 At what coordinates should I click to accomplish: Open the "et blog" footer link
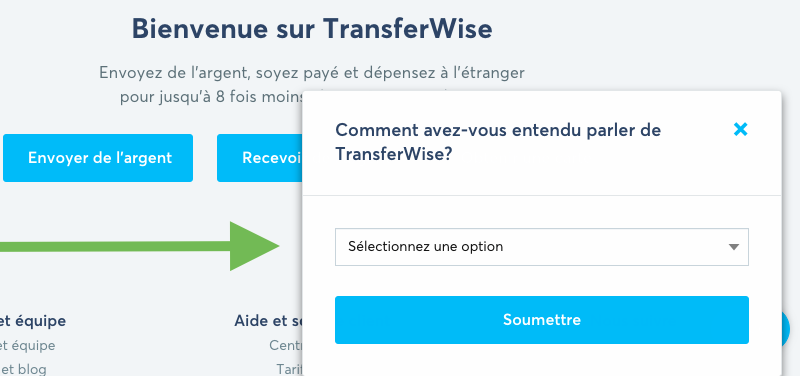24,369
